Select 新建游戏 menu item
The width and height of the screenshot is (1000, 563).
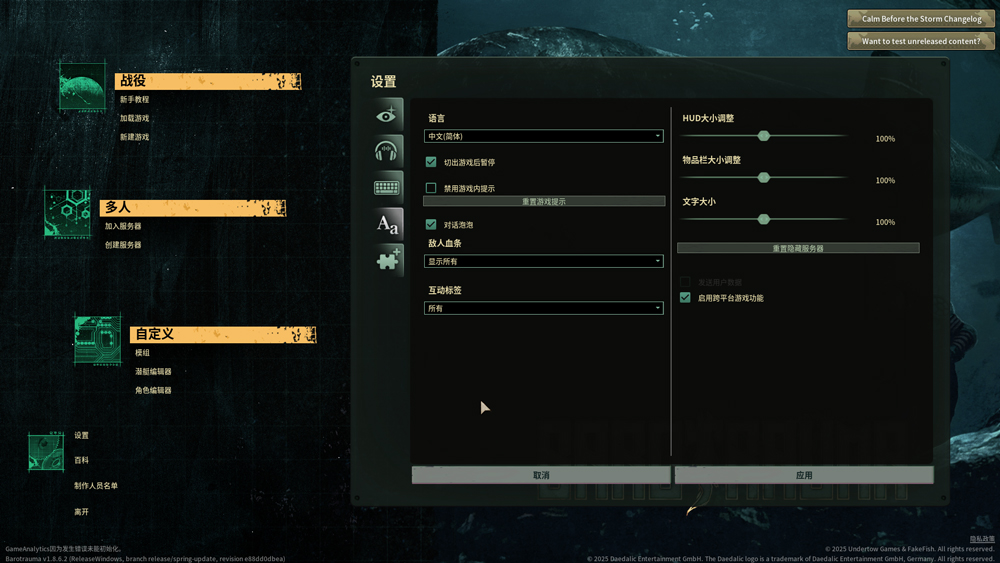coord(135,137)
